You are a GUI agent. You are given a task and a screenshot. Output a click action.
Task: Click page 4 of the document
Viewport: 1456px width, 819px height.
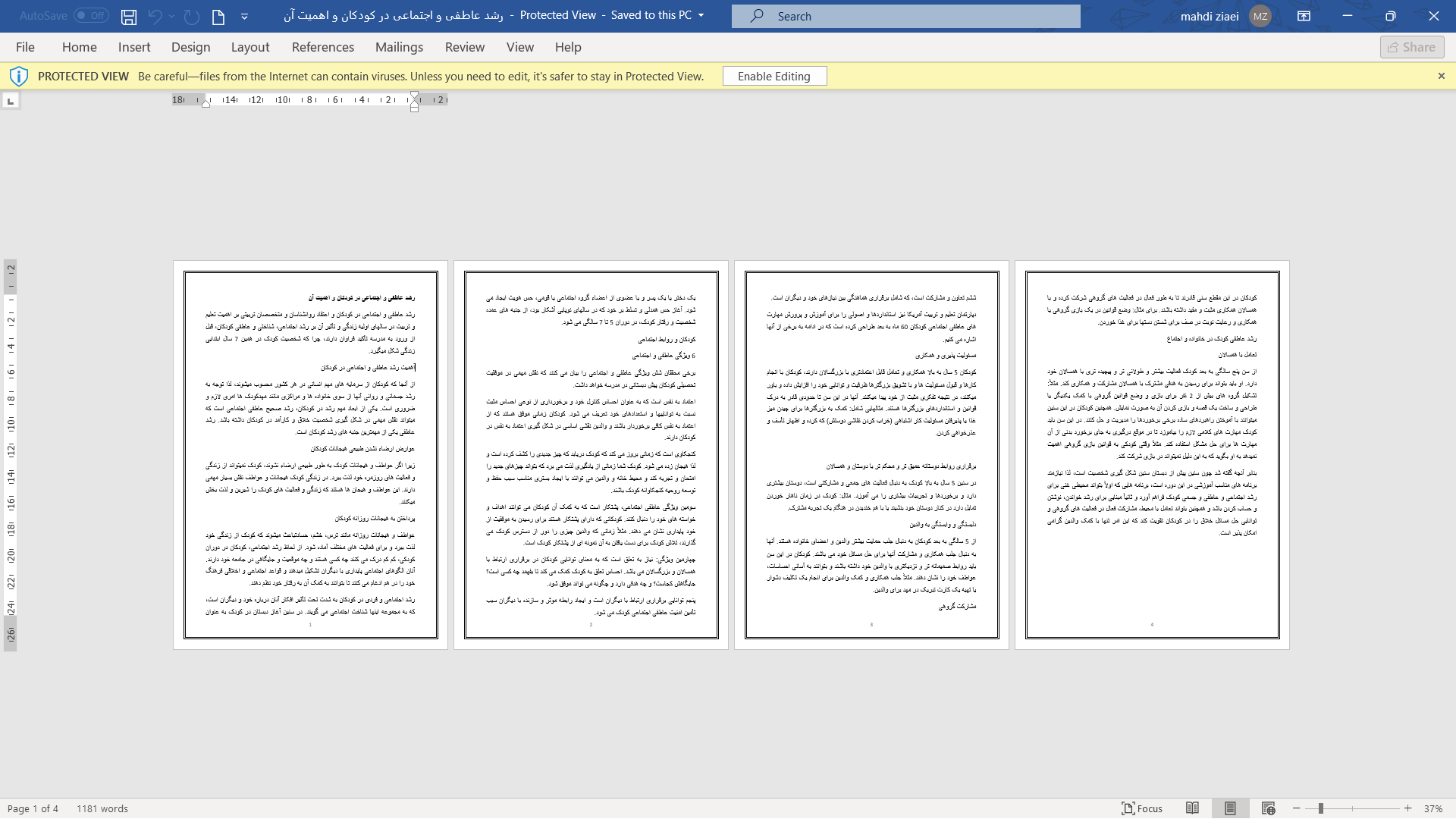click(1152, 455)
